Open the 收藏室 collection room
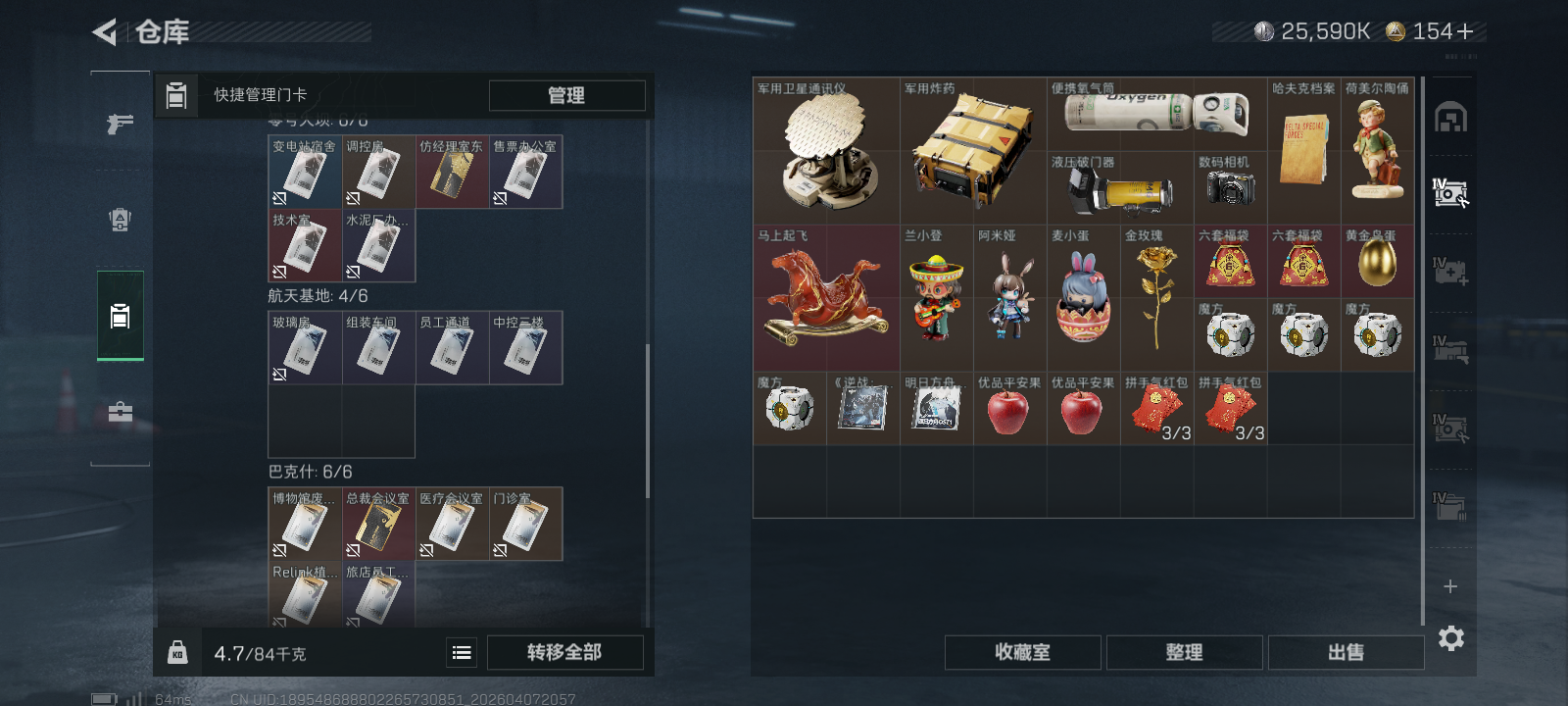This screenshot has width=1568, height=706. tap(1022, 652)
